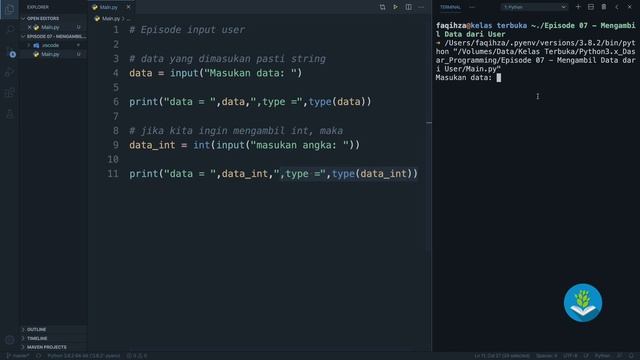Open the terminal selector dropdown 1: Python
The image size is (640, 360).
tap(534, 7)
